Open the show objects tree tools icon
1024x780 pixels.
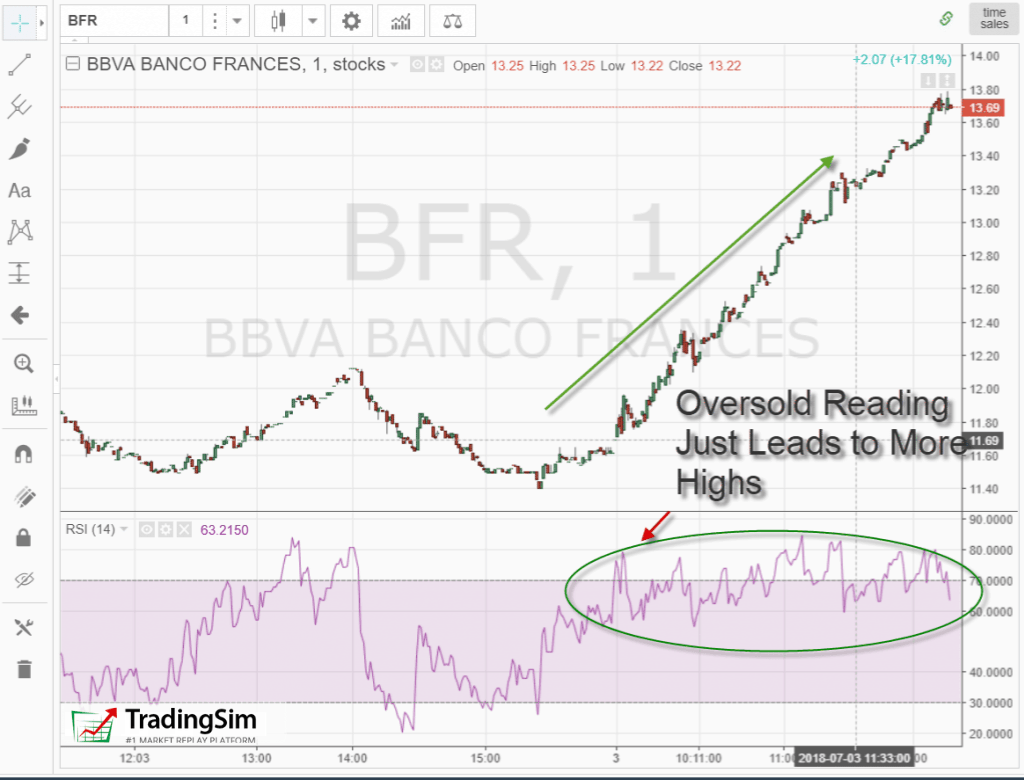click(x=24, y=628)
